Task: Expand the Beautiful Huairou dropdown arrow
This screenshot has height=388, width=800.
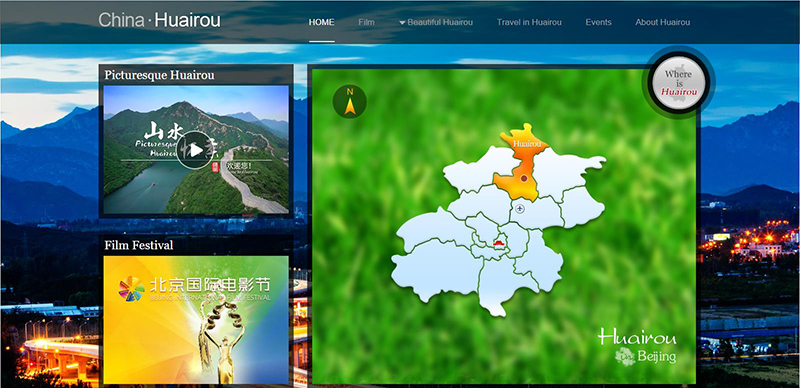Action: 402,22
